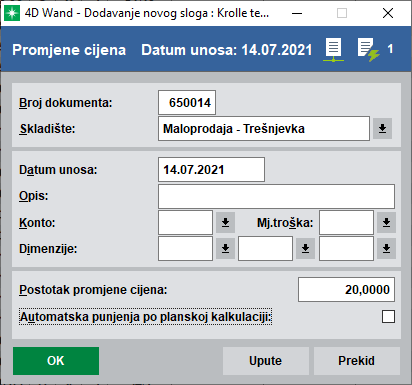Screen dimensions: 412x385
Task: Click the record count 1 in header
Action: [390, 49]
